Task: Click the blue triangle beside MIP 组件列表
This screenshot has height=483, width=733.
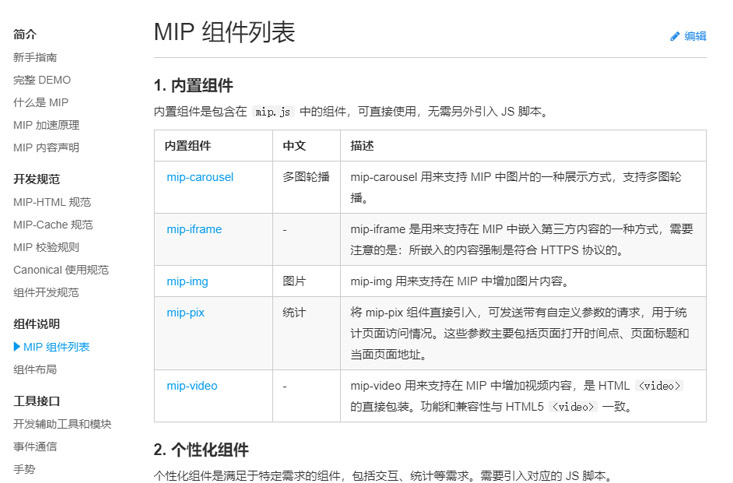Action: click(x=17, y=346)
